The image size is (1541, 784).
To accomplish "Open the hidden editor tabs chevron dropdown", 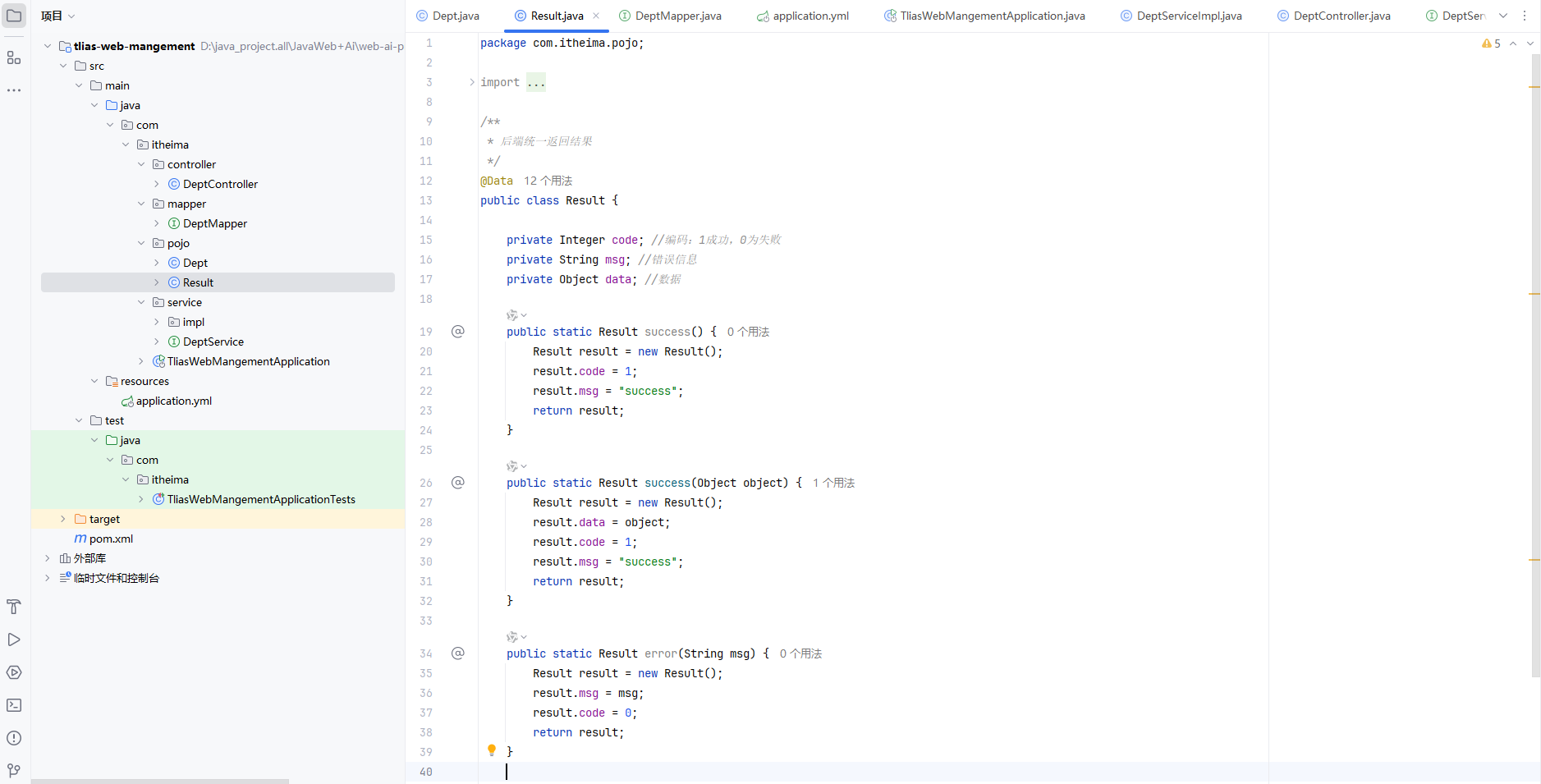I will [1503, 15].
